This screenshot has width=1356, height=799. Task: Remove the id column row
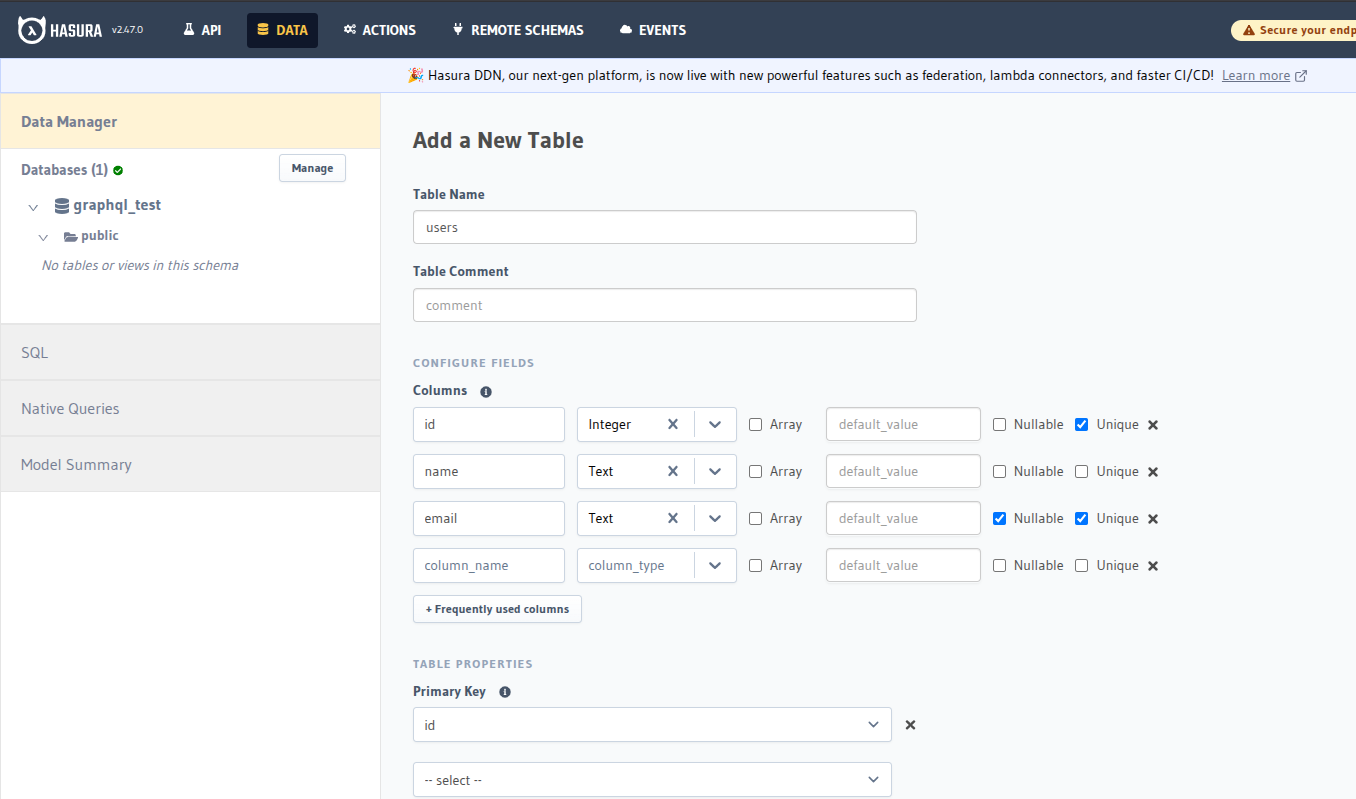click(1153, 425)
